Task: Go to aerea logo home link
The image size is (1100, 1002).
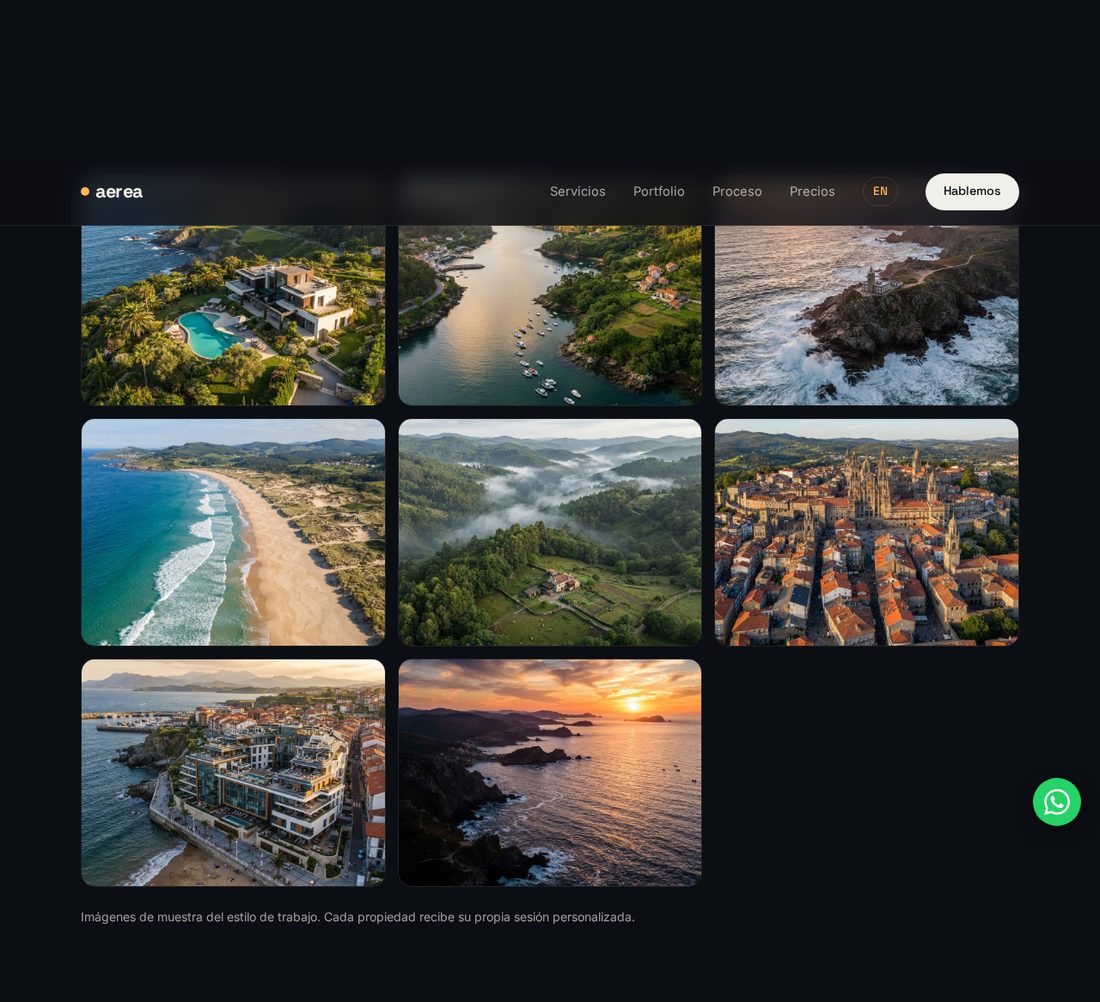Action: tap(112, 192)
